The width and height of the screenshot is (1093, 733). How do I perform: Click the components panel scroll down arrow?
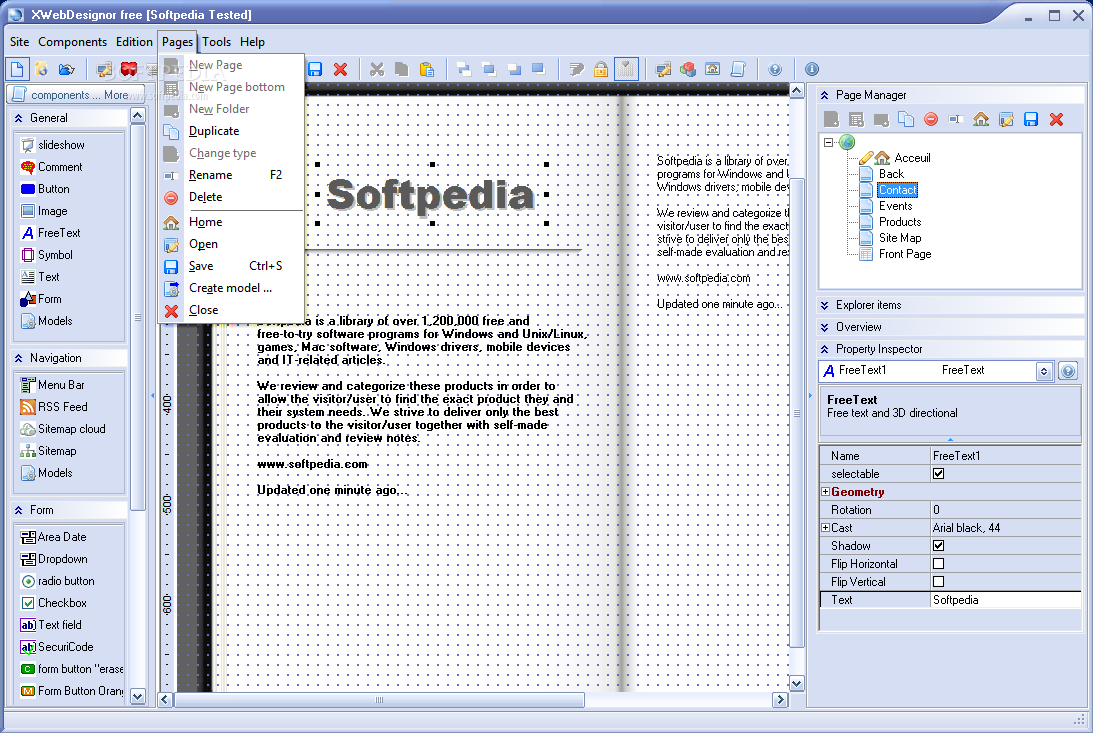tap(137, 695)
